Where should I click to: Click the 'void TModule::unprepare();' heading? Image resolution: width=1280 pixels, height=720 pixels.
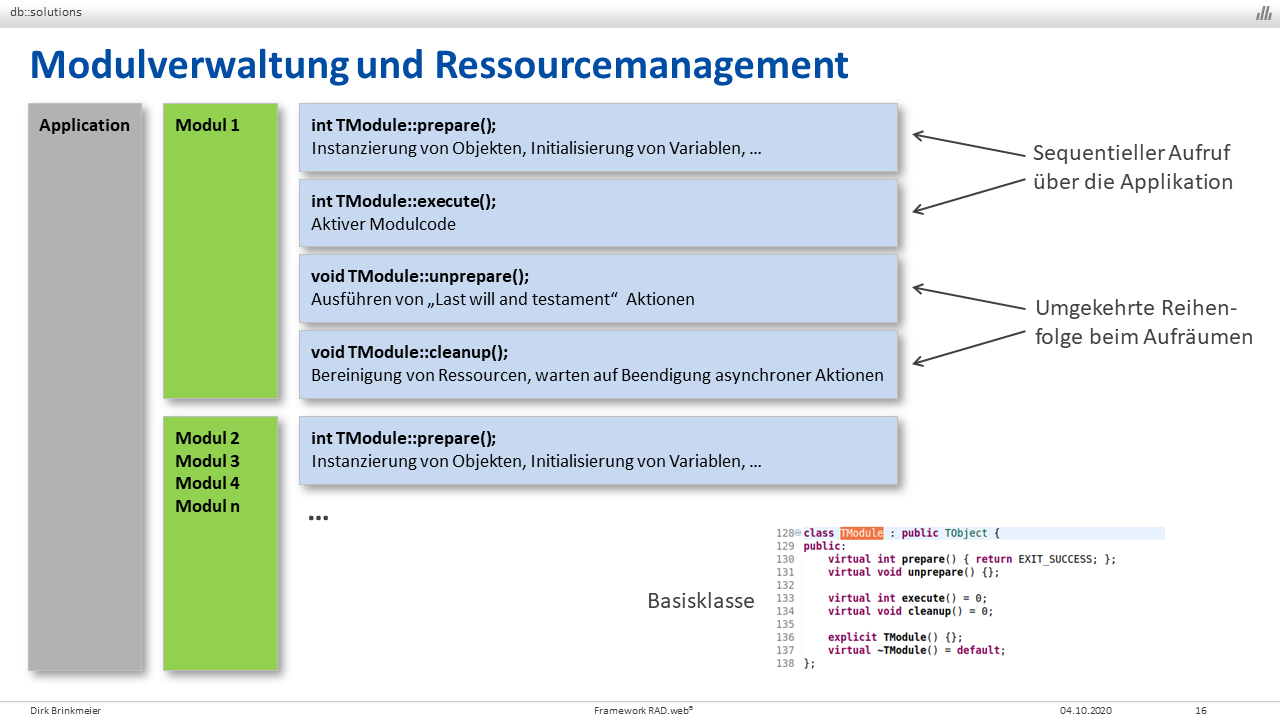pyautogui.click(x=420, y=276)
